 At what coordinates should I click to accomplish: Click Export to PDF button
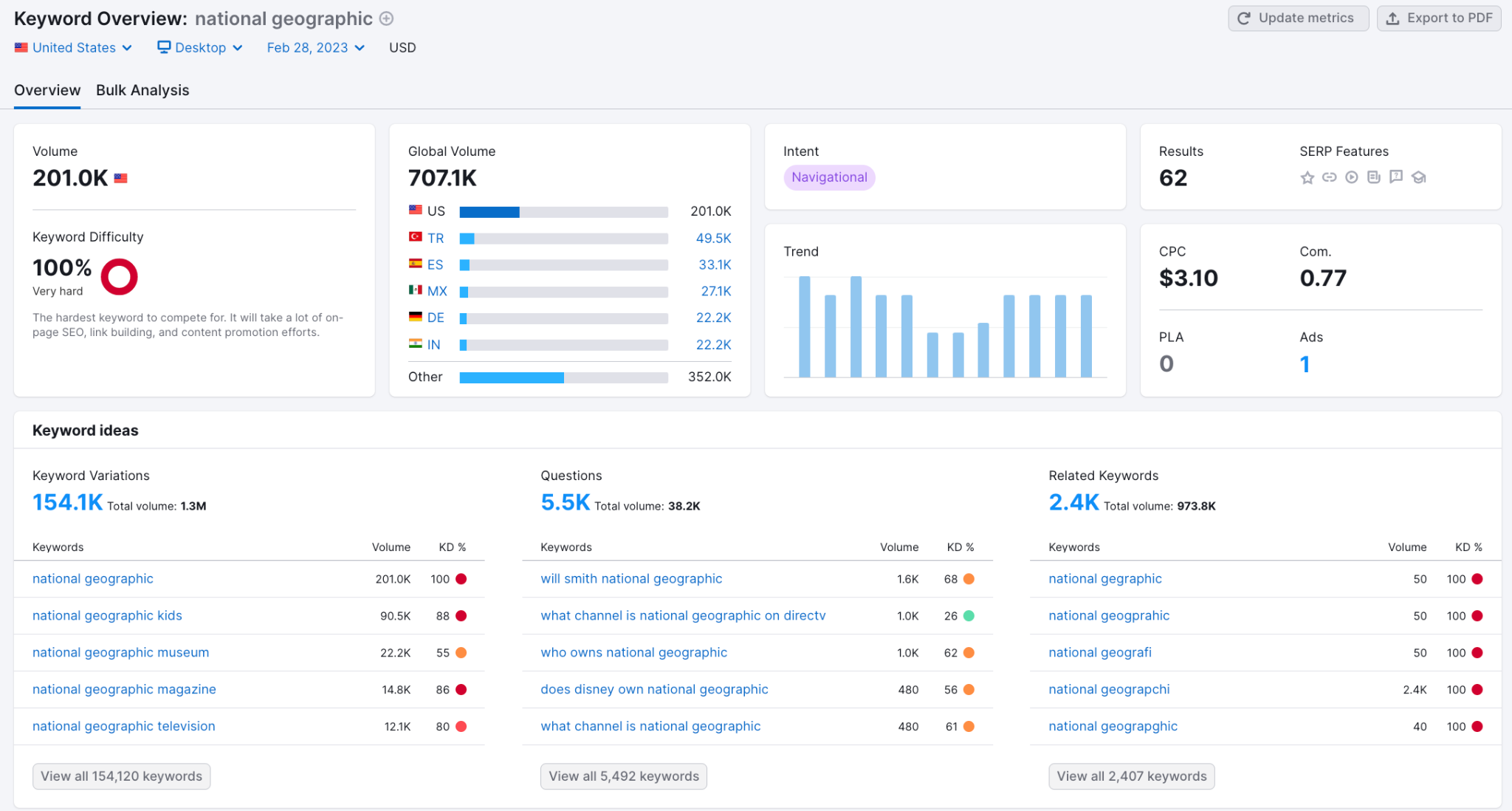[1439, 18]
